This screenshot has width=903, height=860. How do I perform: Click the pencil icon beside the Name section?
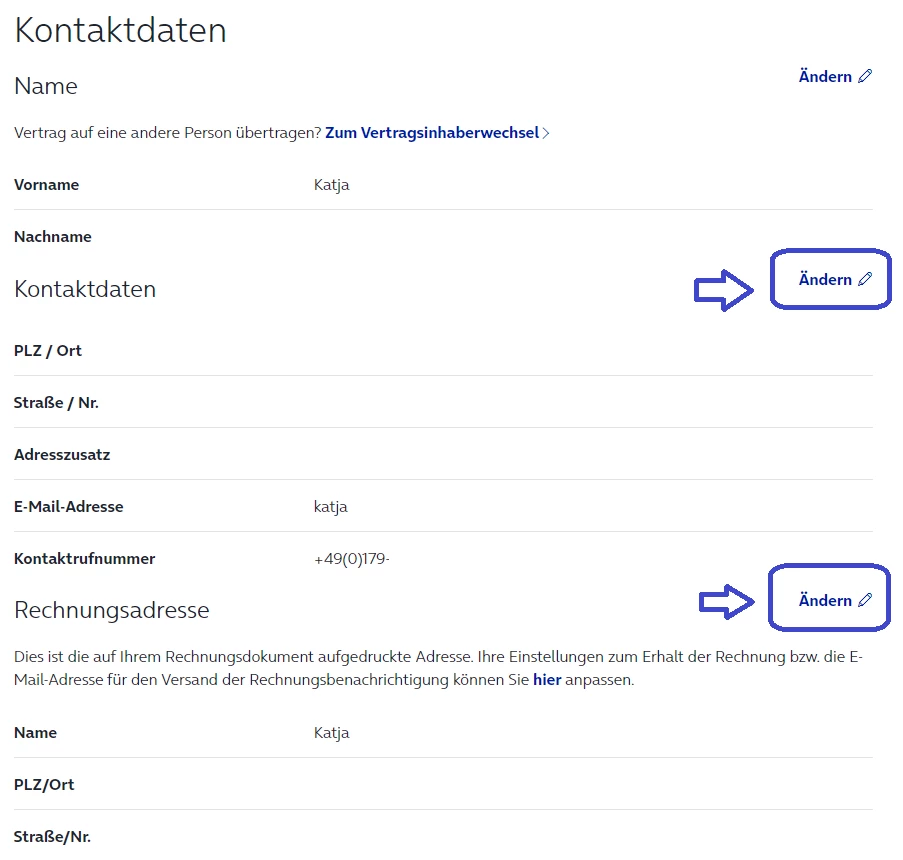pos(865,76)
